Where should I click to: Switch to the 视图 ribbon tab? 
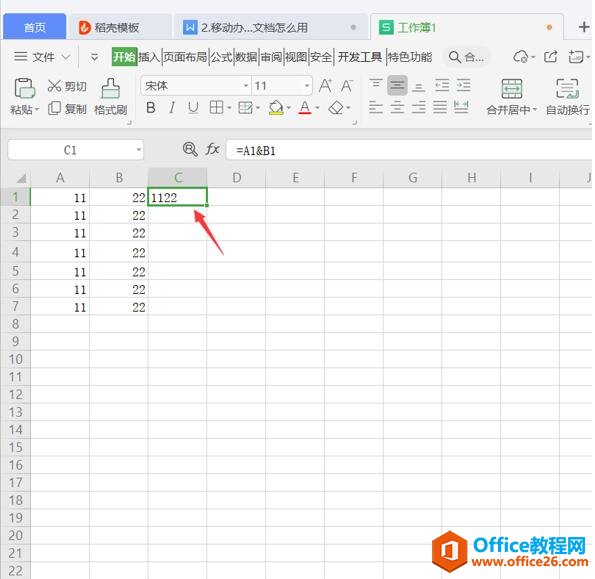coord(296,57)
